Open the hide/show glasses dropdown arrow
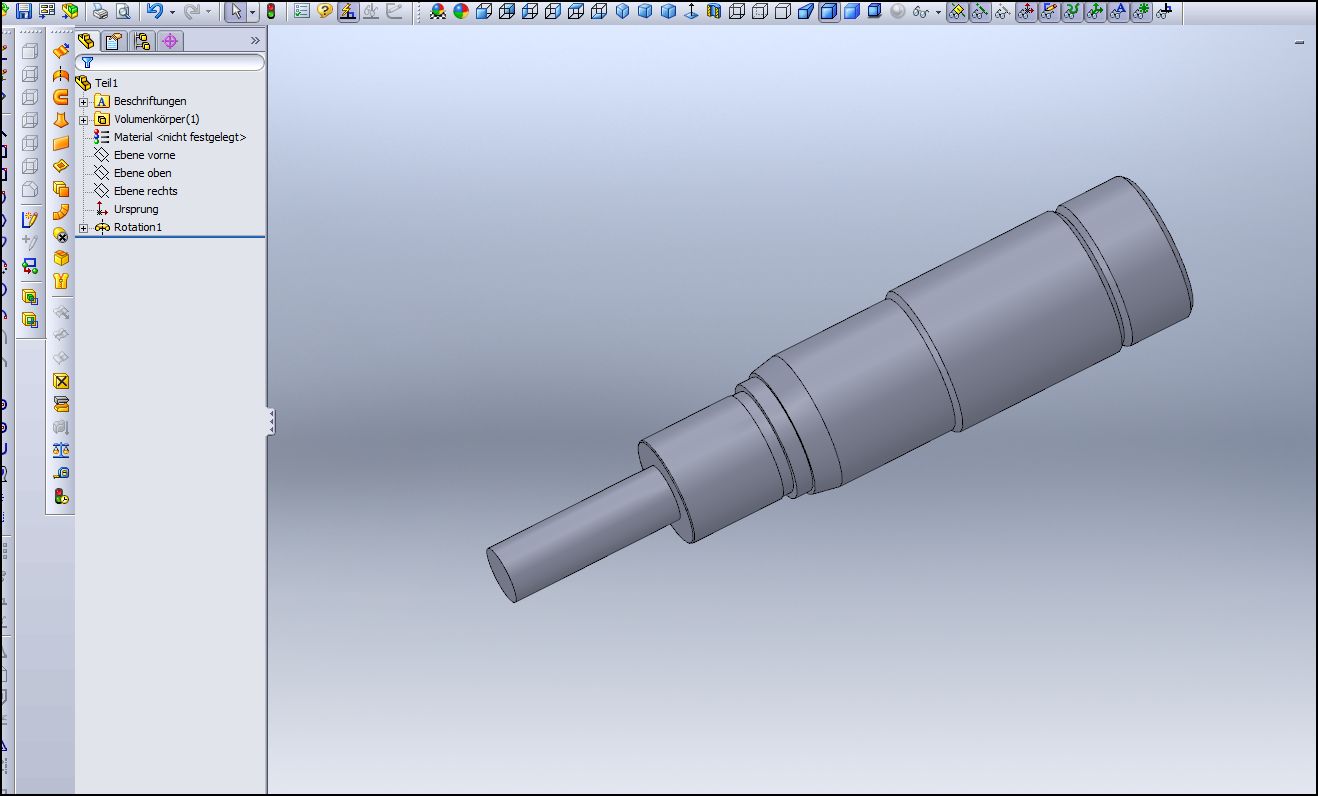 pos(937,12)
